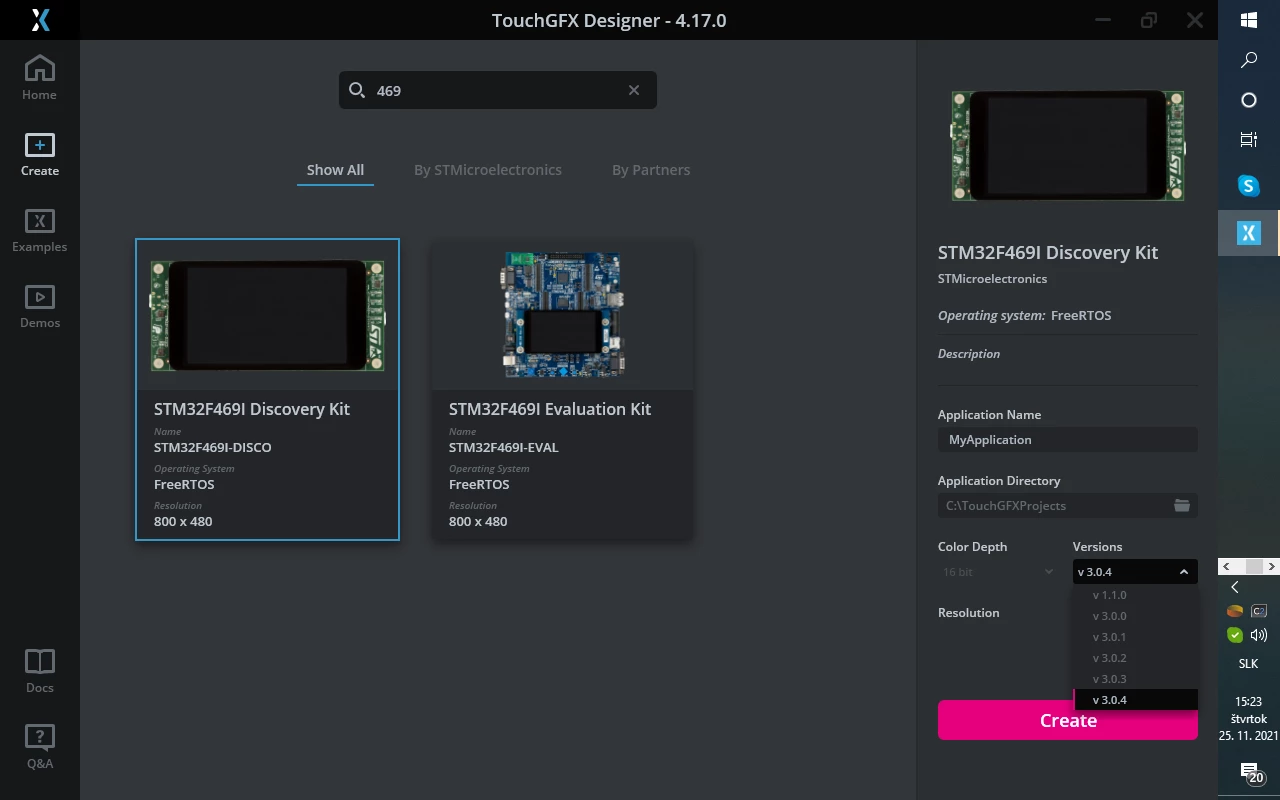Click the TouchGFX logo in title bar
The width and height of the screenshot is (1280, 800).
point(40,20)
